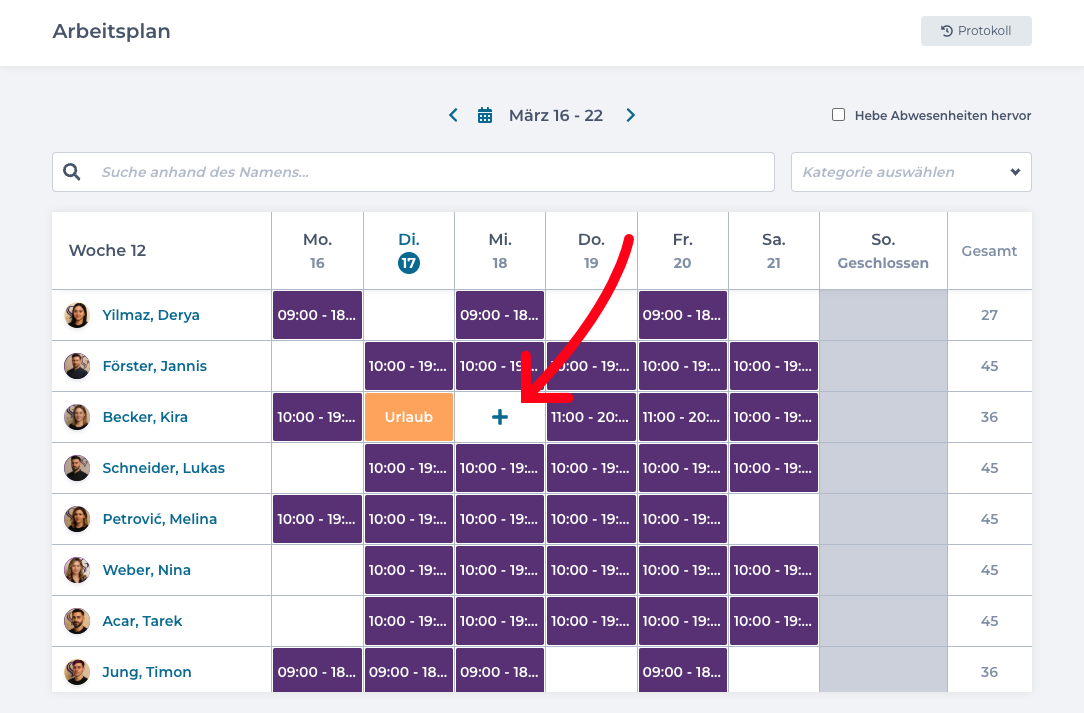1084x713 pixels.
Task: Enable Hebe Abwesenheiten hervor checkbox
Action: 839,115
